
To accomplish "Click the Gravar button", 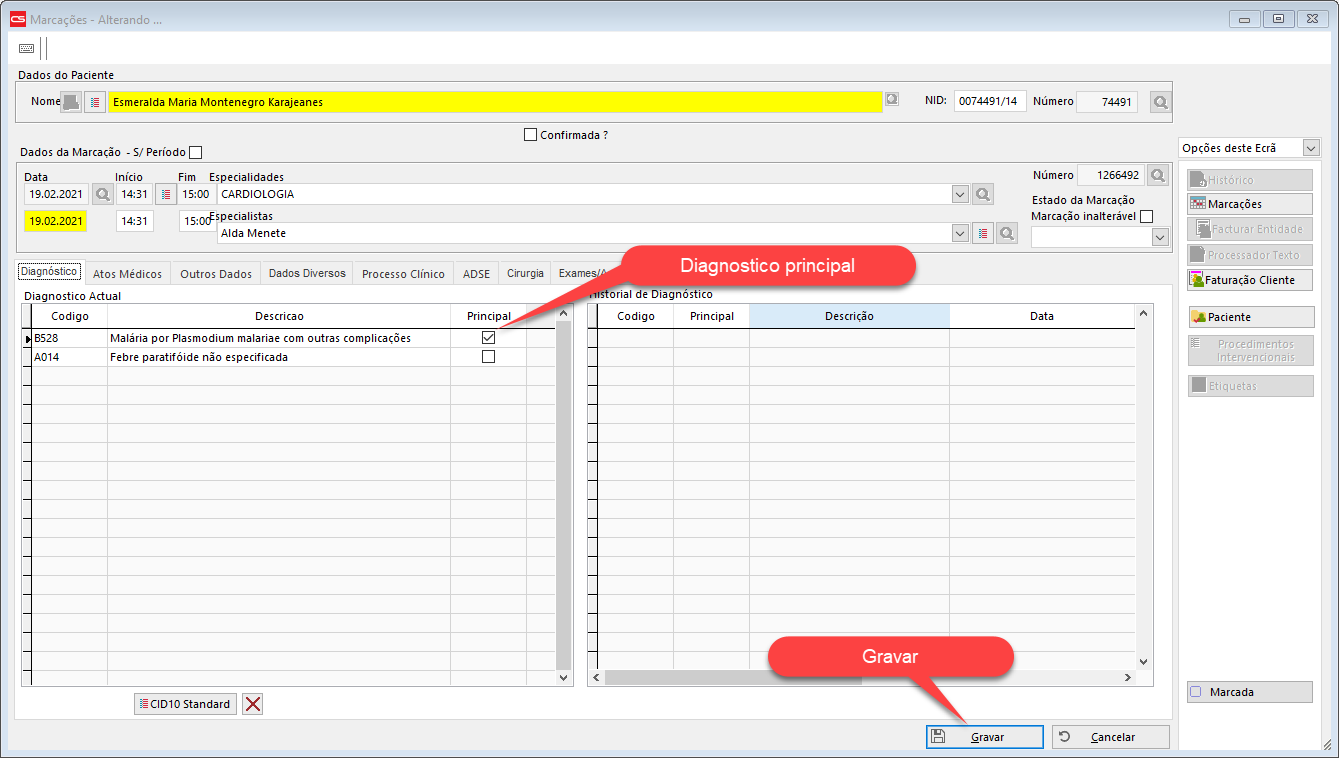I will coord(985,737).
